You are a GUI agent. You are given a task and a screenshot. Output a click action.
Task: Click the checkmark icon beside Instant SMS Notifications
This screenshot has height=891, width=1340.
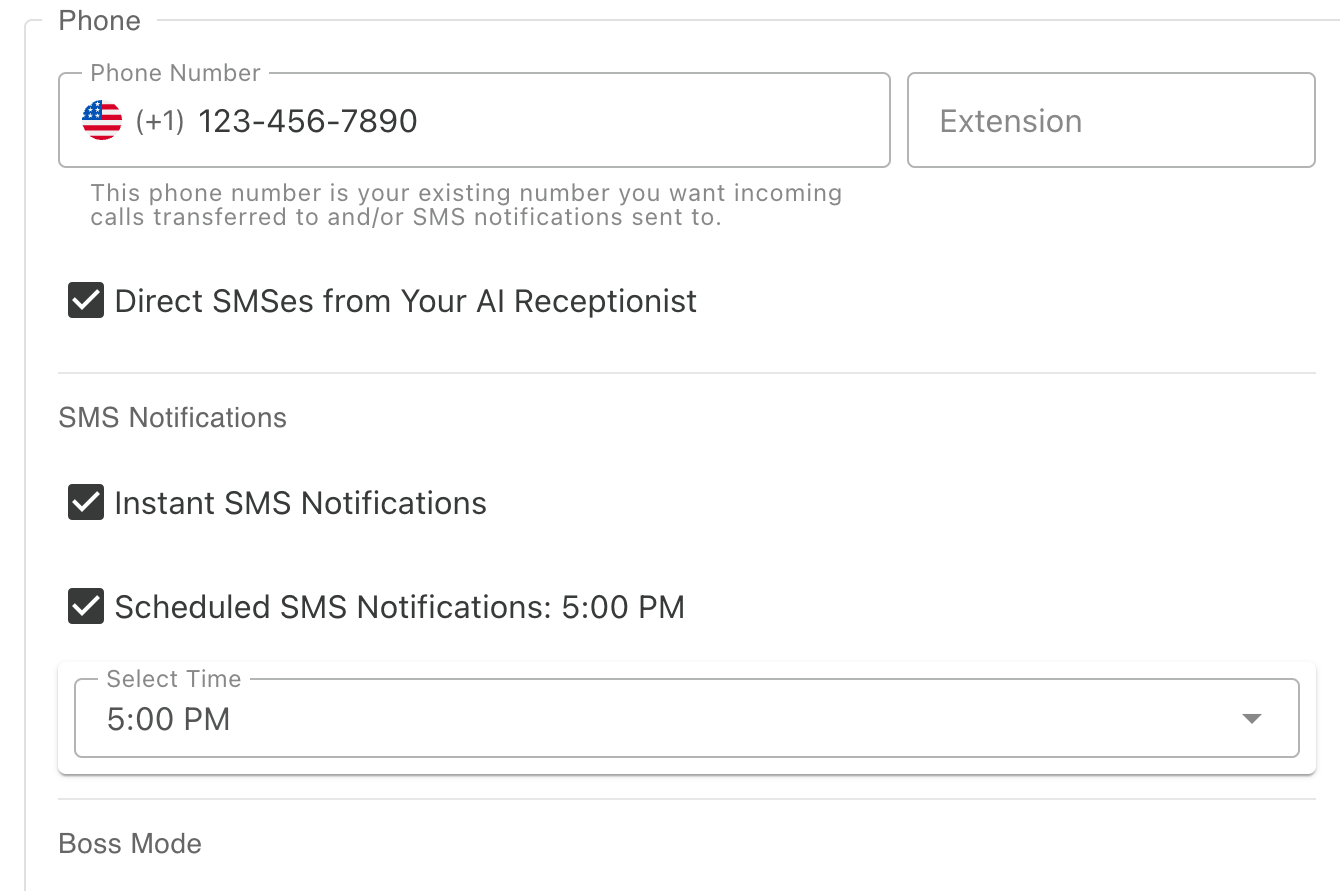click(x=85, y=502)
